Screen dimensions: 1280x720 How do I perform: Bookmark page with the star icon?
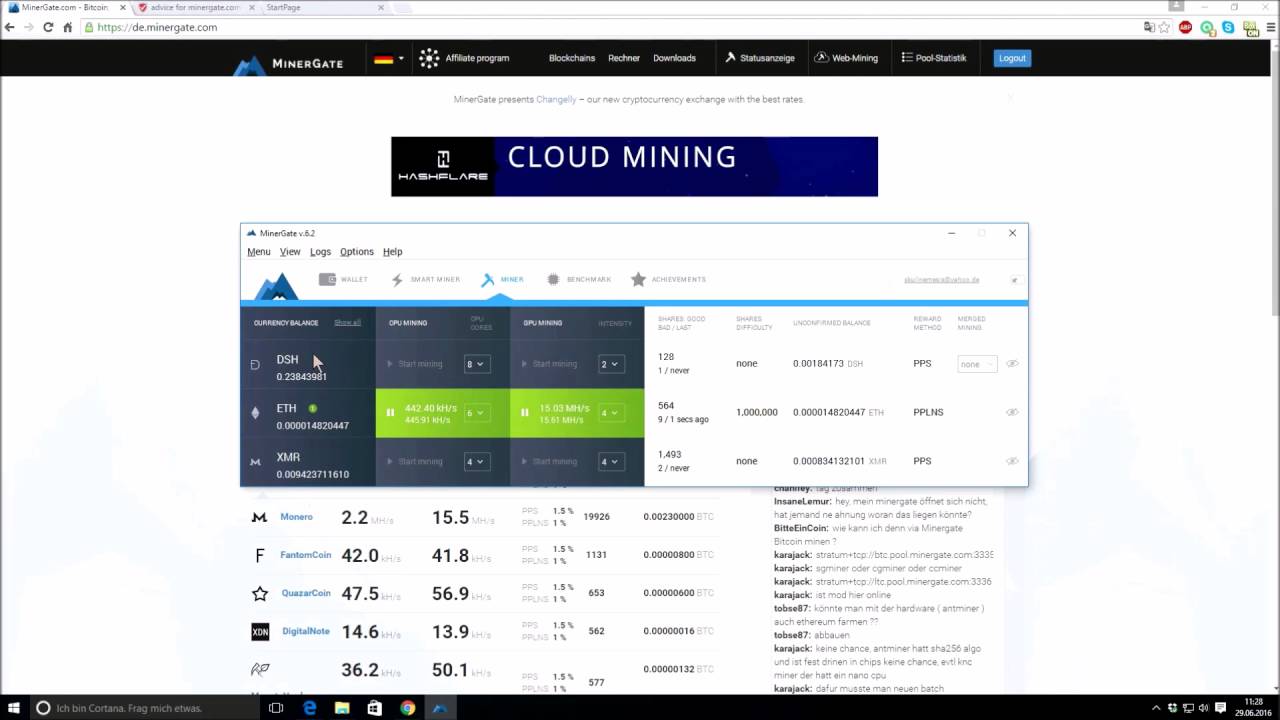pos(1165,27)
